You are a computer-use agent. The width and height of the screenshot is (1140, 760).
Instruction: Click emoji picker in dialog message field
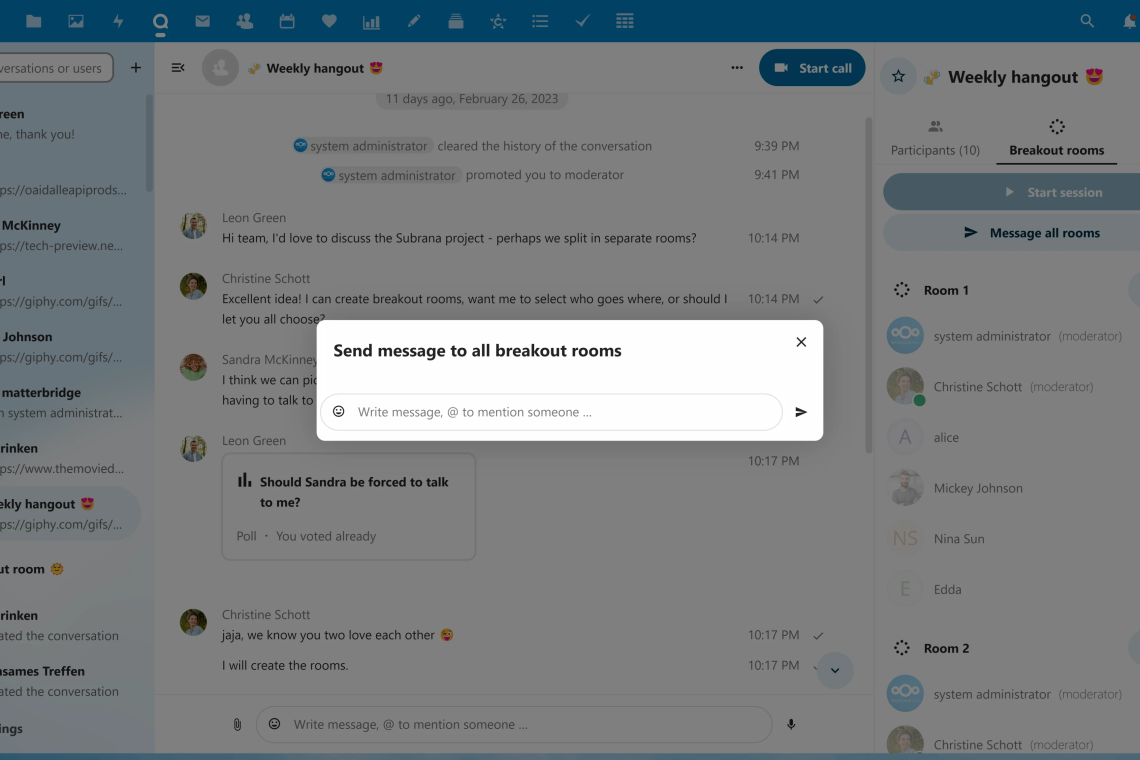pos(339,411)
